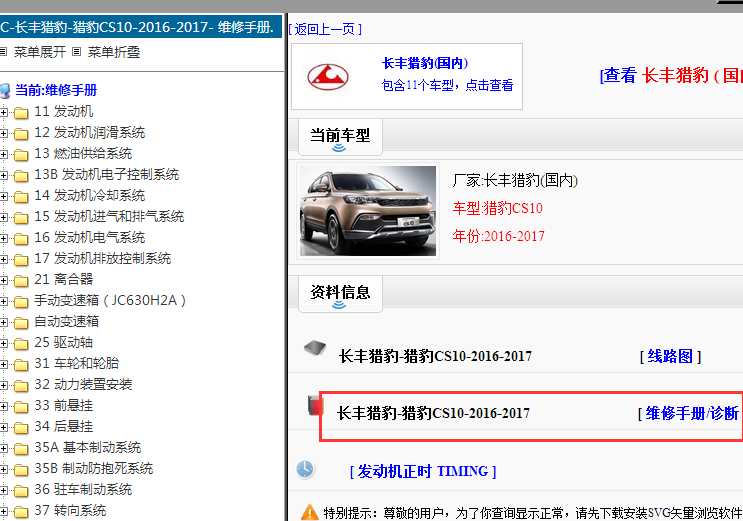Image resolution: width=743 pixels, height=521 pixels.
Task: Click the 特别提示 SVG notice text
Action: point(533,513)
